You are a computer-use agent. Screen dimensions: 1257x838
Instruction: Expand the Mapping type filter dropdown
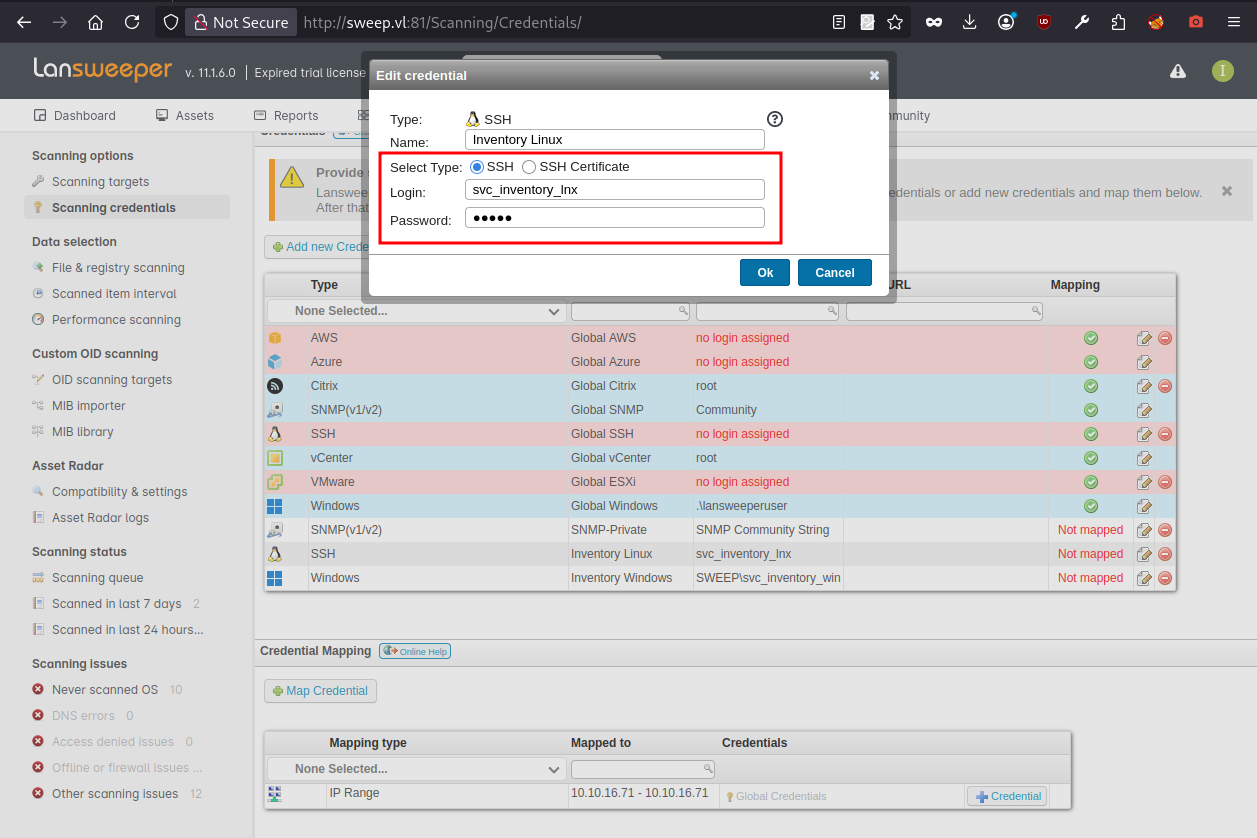click(416, 769)
